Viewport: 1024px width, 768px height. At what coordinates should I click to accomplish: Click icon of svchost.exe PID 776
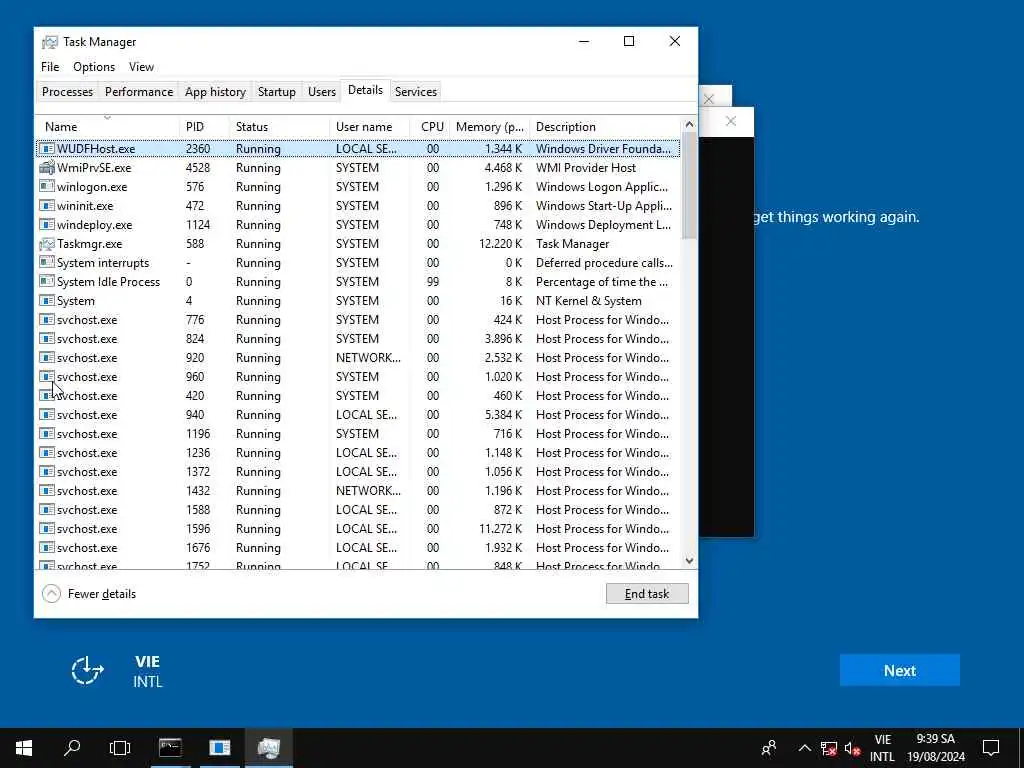pos(46,320)
